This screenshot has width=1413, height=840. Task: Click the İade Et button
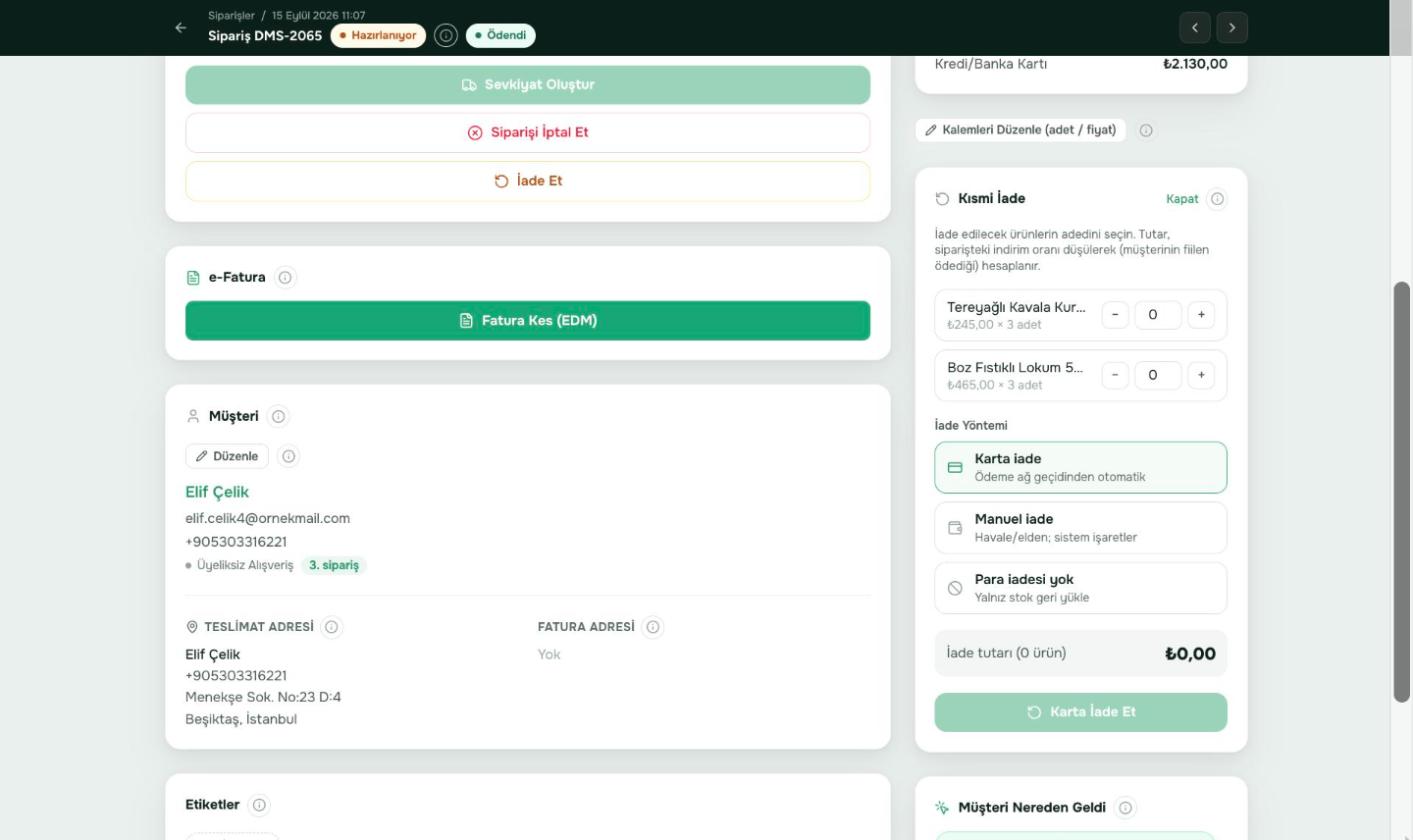point(528,181)
